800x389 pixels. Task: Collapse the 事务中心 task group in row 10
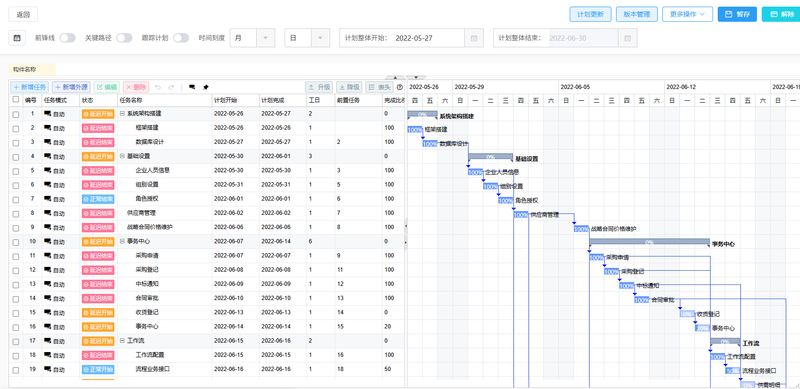[122, 241]
